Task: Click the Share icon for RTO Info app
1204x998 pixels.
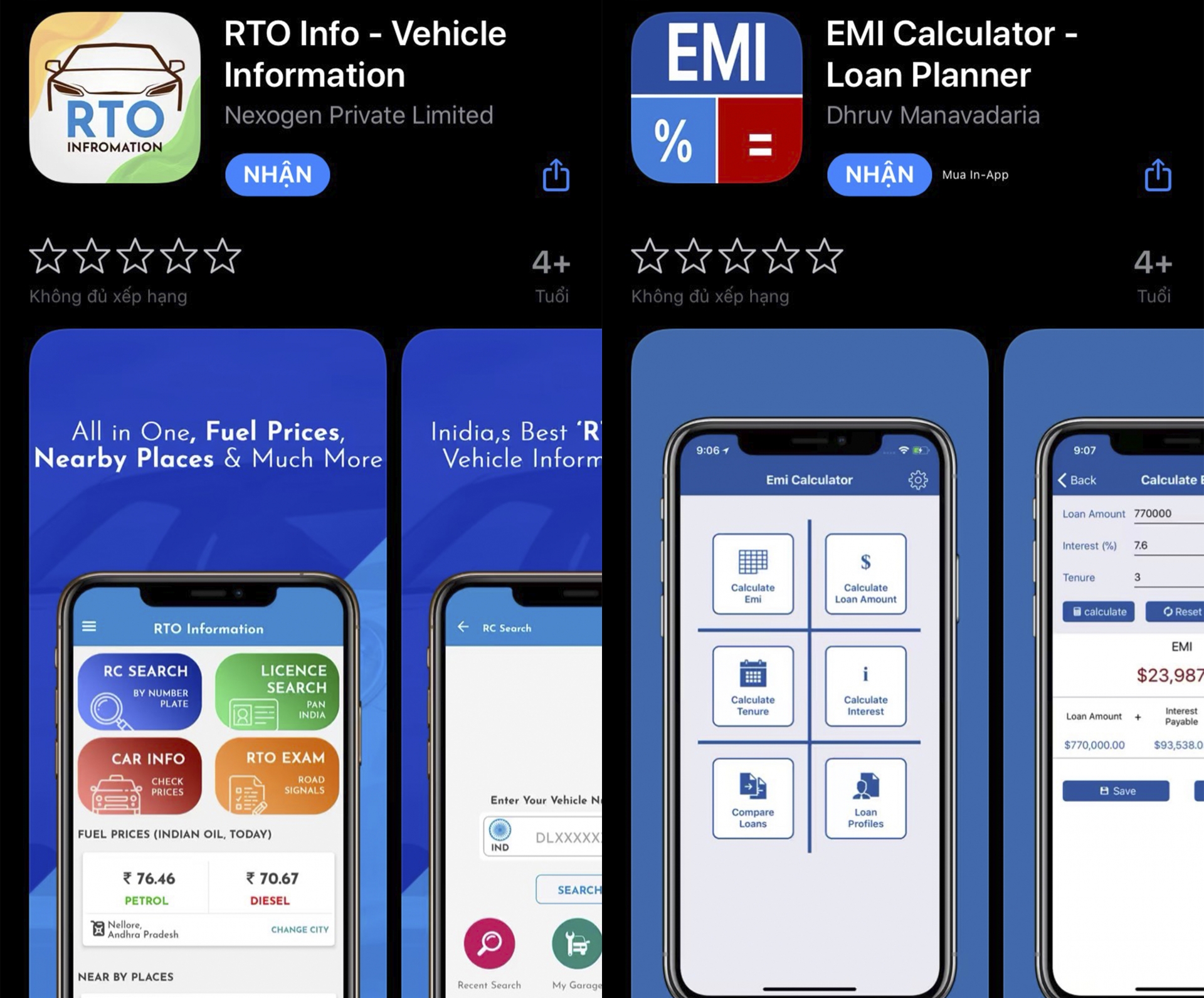Action: point(556,175)
